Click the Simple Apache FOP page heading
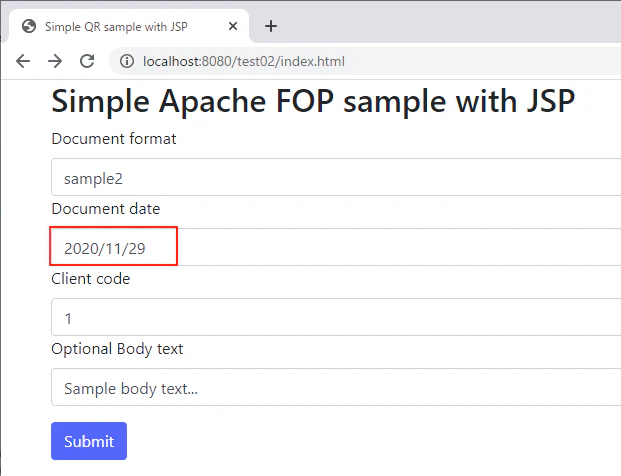This screenshot has width=621, height=476. click(313, 101)
